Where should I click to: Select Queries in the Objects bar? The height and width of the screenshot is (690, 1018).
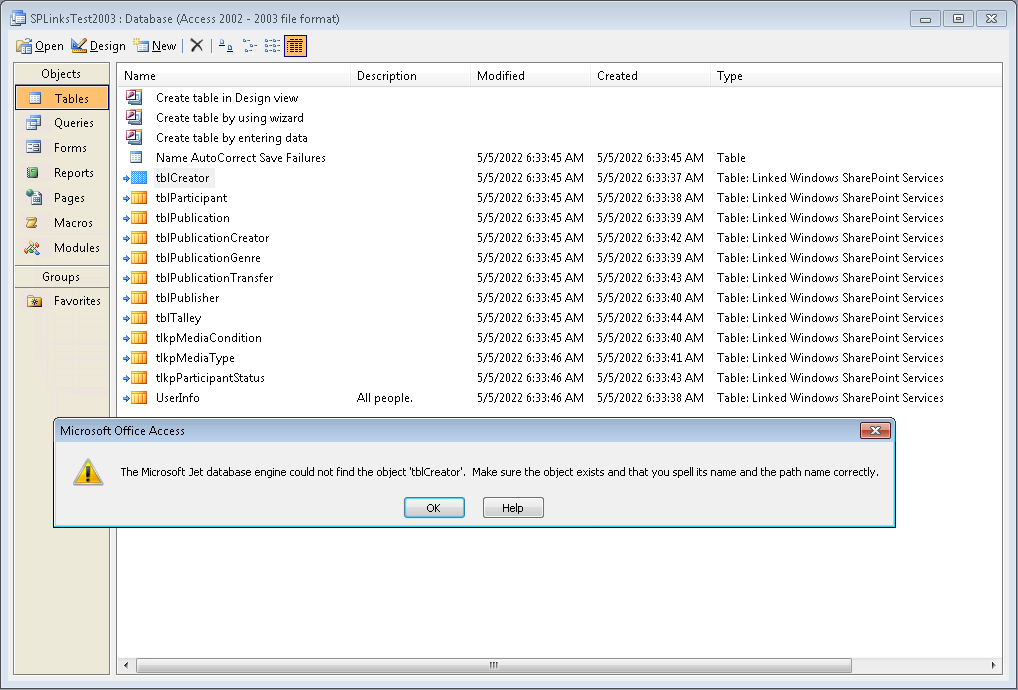click(62, 123)
